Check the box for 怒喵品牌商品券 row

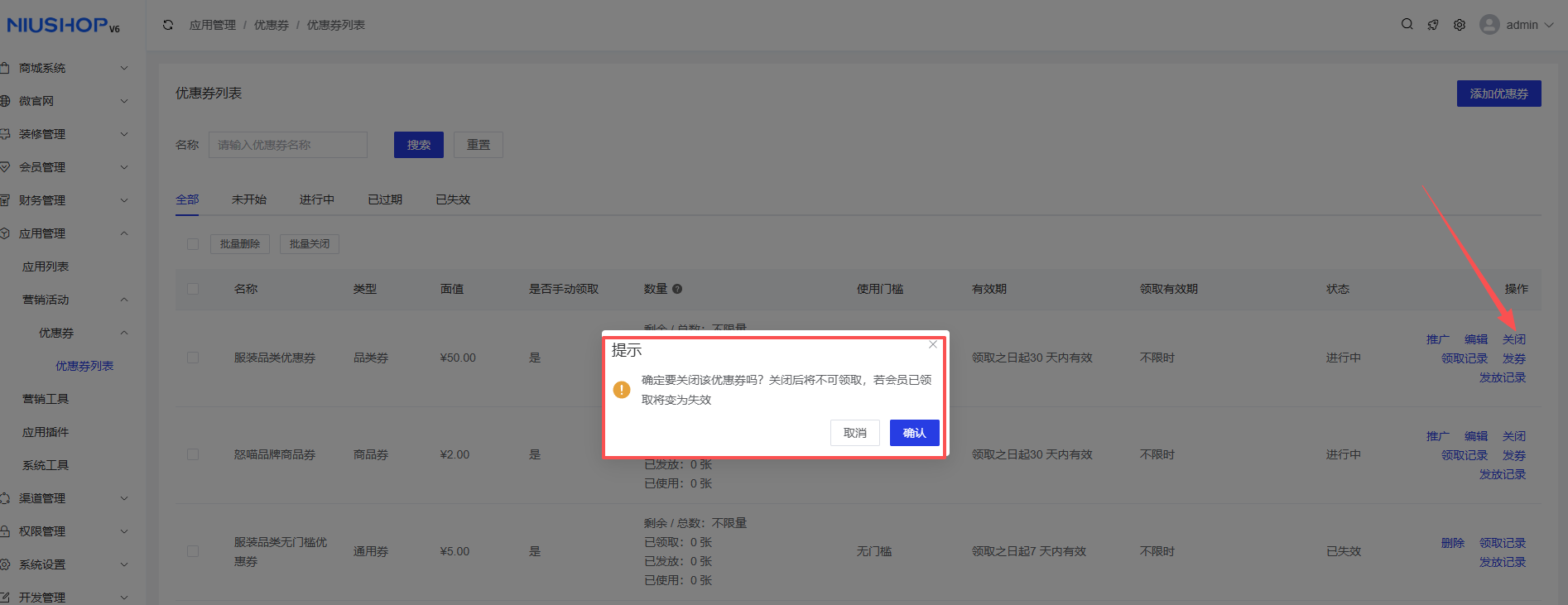coord(193,454)
